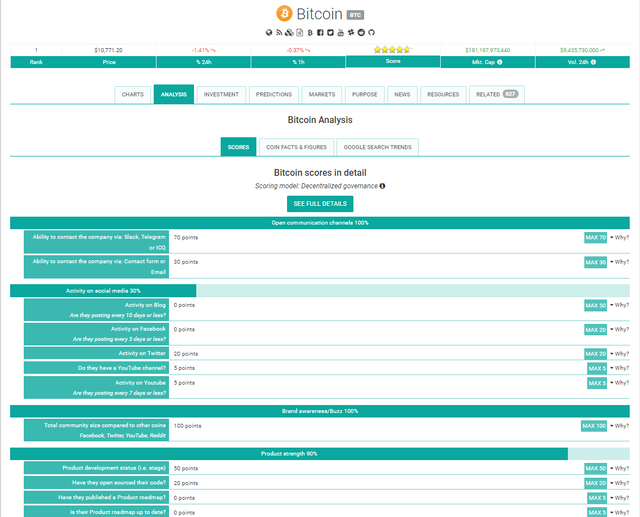Click the Rank column header
The height and width of the screenshot is (517, 640).
pyautogui.click(x=36, y=62)
